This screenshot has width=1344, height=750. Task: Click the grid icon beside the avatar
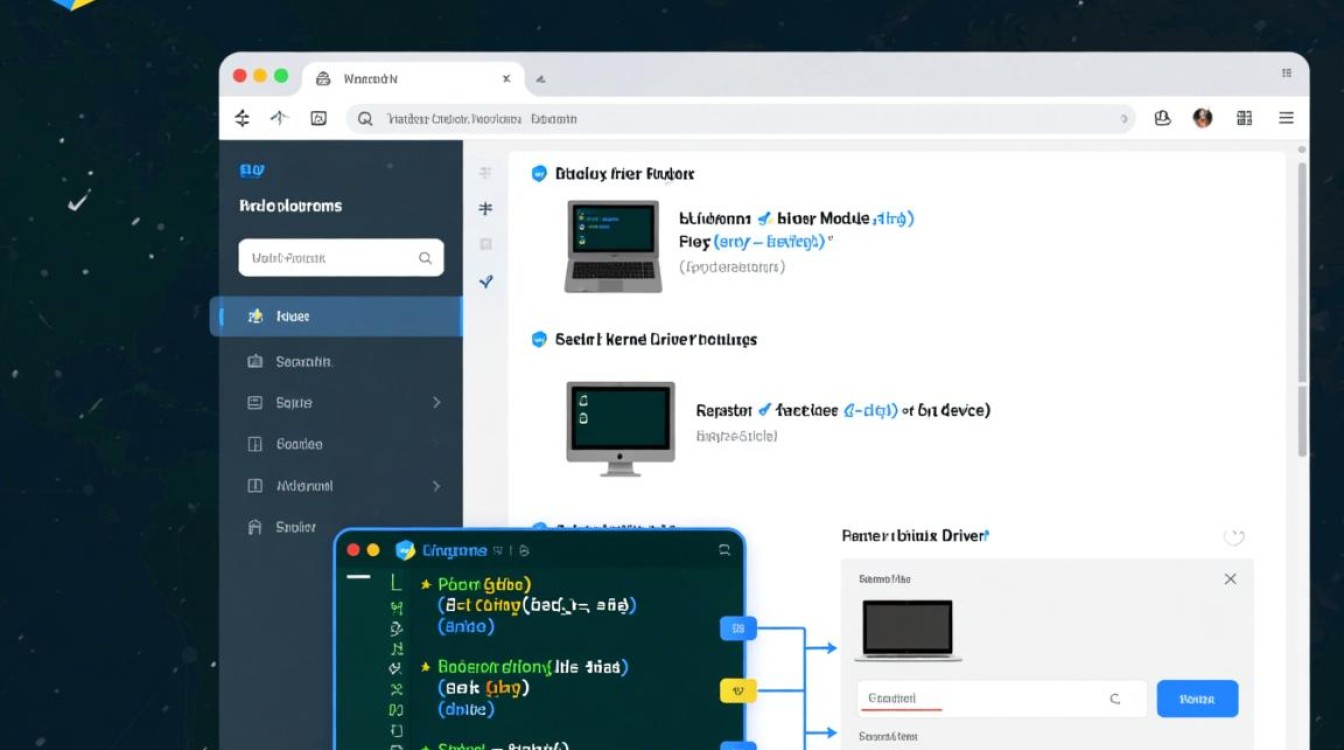coord(1244,118)
